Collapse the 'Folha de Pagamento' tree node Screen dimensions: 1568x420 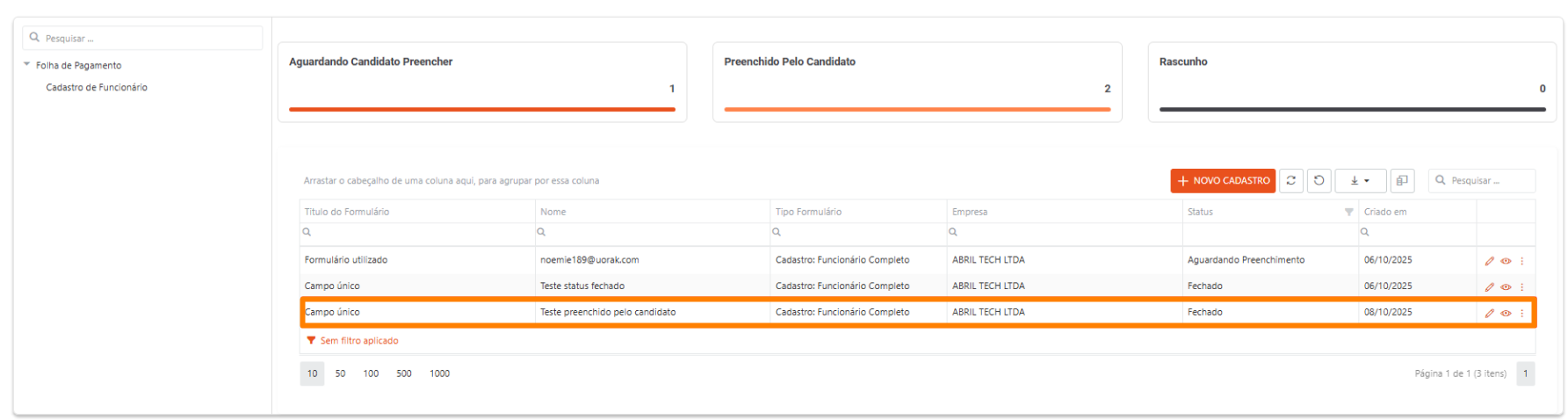pos(27,65)
